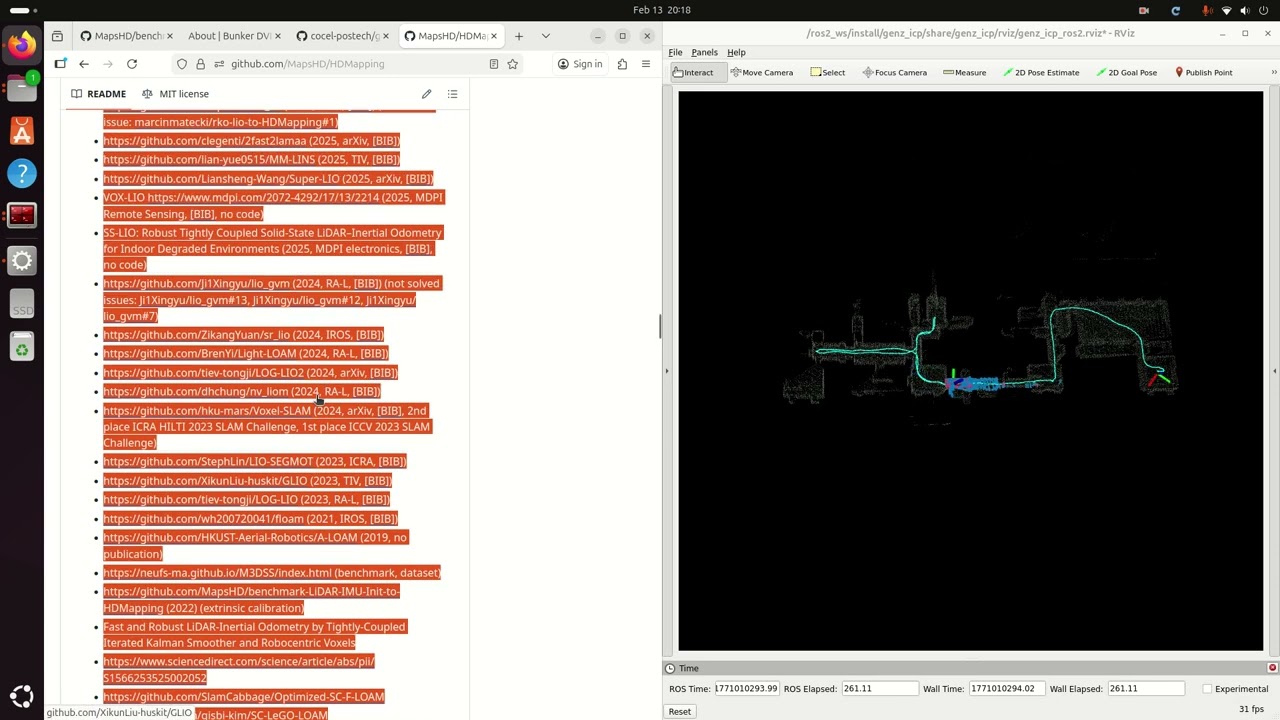The height and width of the screenshot is (720, 1280).
Task: Open the Trash in the dock
Action: coord(22,347)
